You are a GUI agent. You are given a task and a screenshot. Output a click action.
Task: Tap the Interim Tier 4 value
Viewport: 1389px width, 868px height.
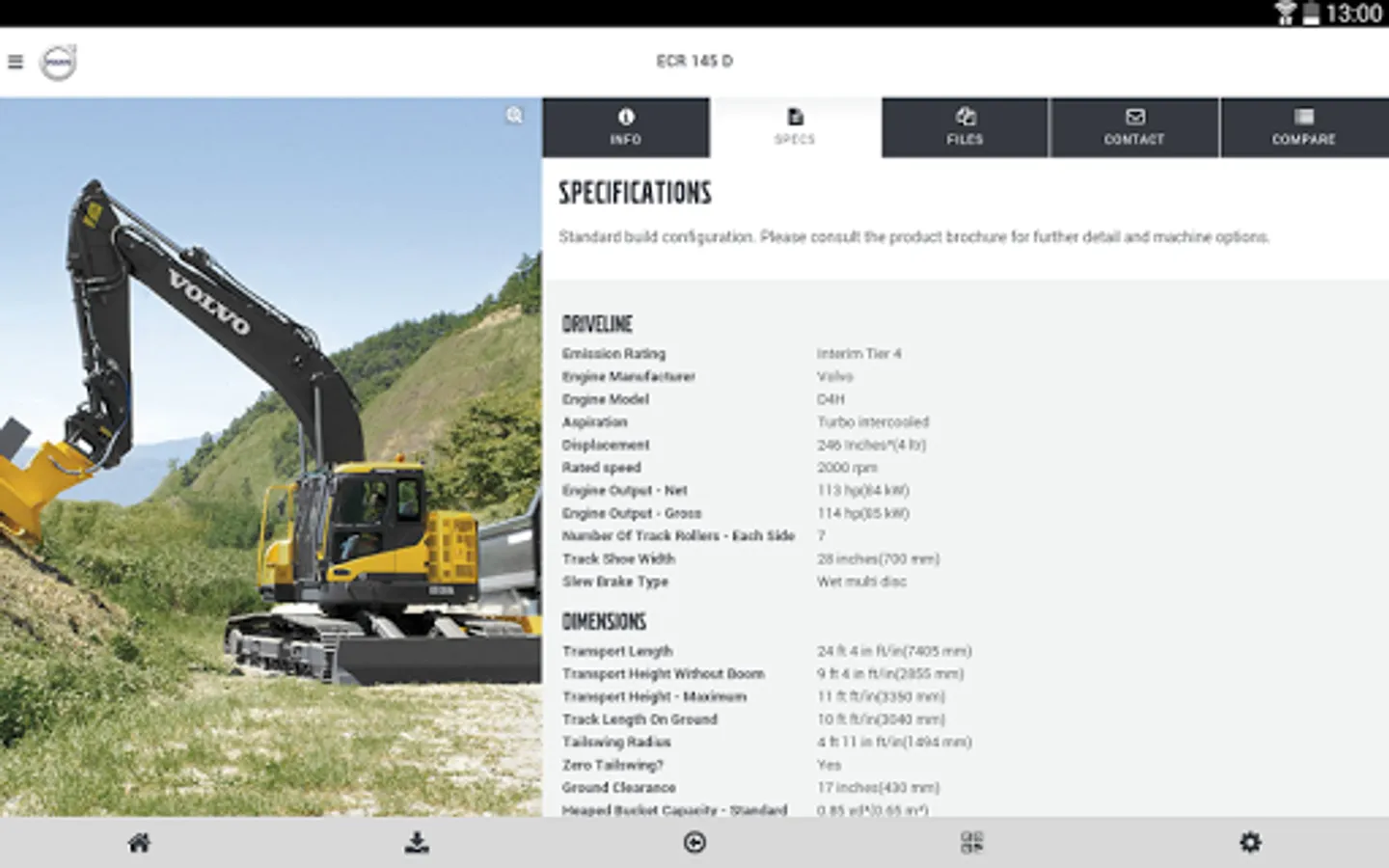click(x=858, y=354)
